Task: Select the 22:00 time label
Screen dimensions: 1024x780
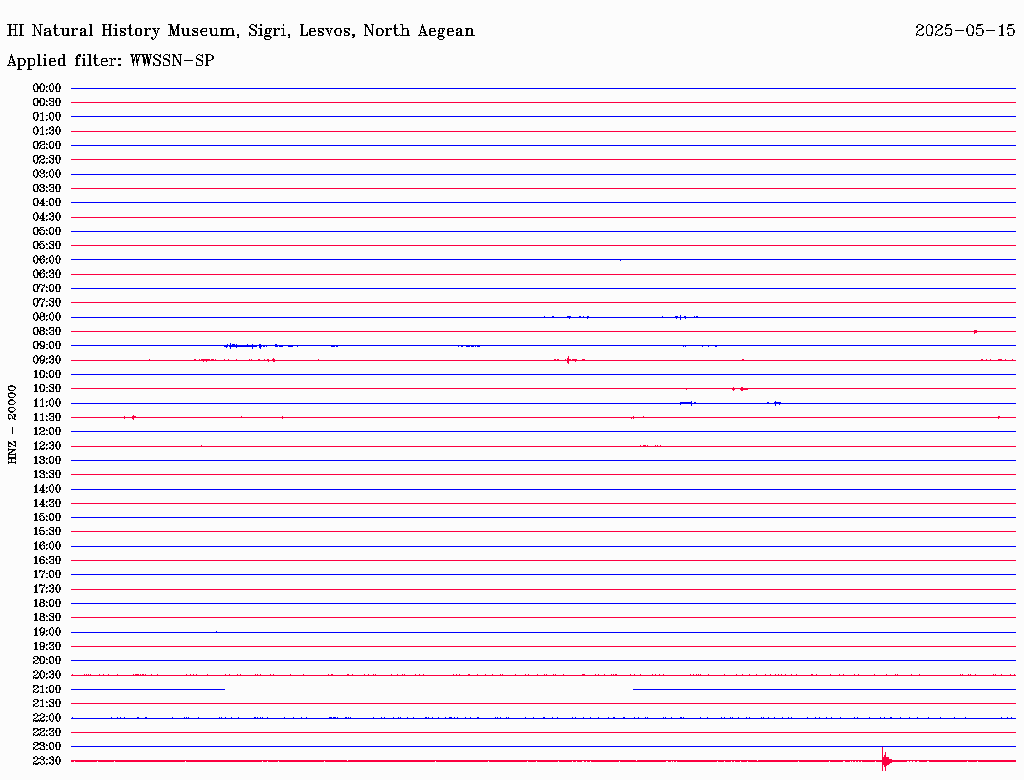Action: click(46, 718)
